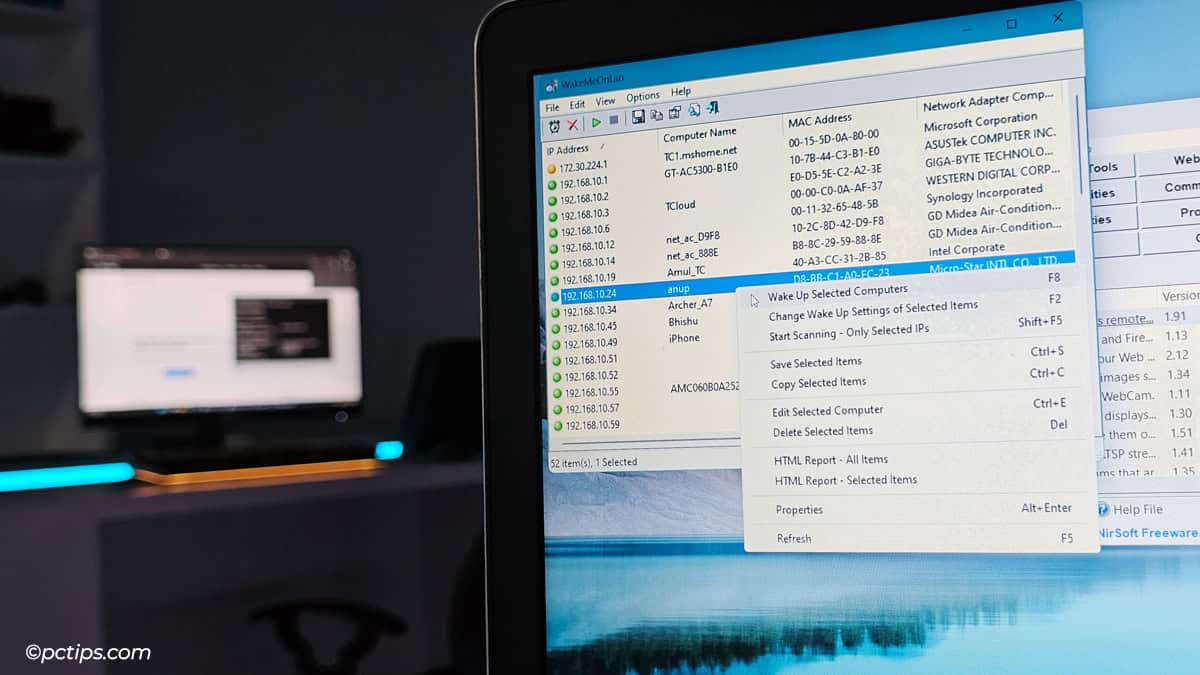The width and height of the screenshot is (1200, 675).
Task: Click the Stop Scanning toolbar icon
Action: tap(614, 120)
